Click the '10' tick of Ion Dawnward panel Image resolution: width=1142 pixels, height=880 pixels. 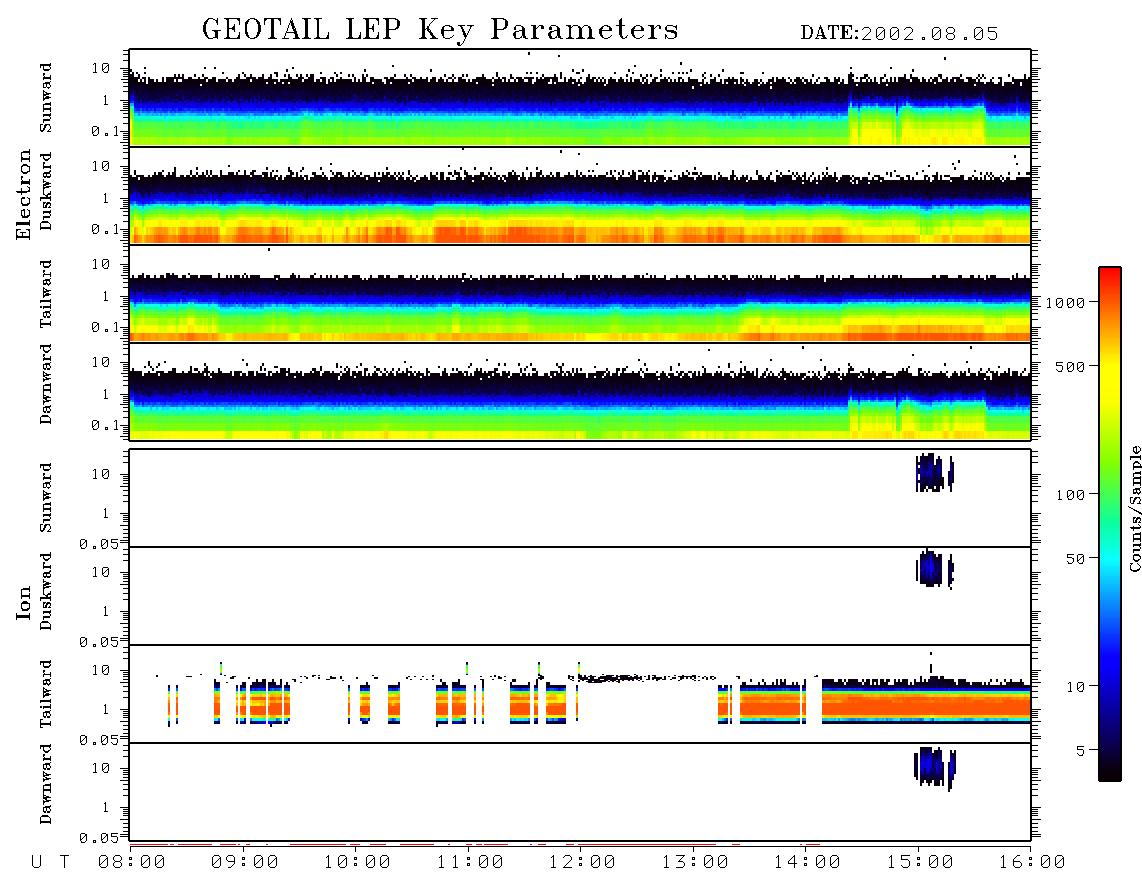click(x=101, y=769)
